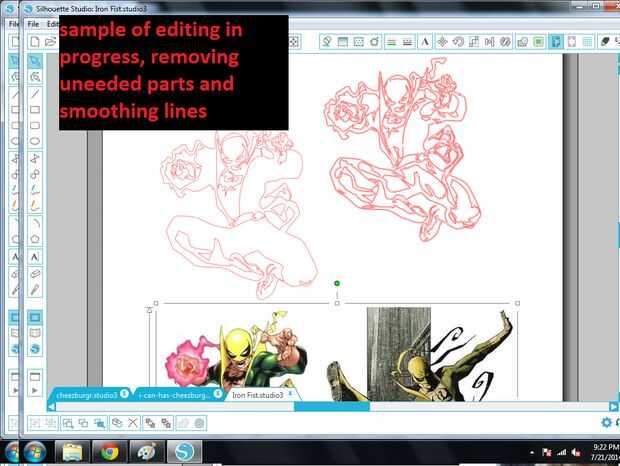This screenshot has width=620, height=466.
Task: Choose the Edit Points tool
Action: click(35, 77)
